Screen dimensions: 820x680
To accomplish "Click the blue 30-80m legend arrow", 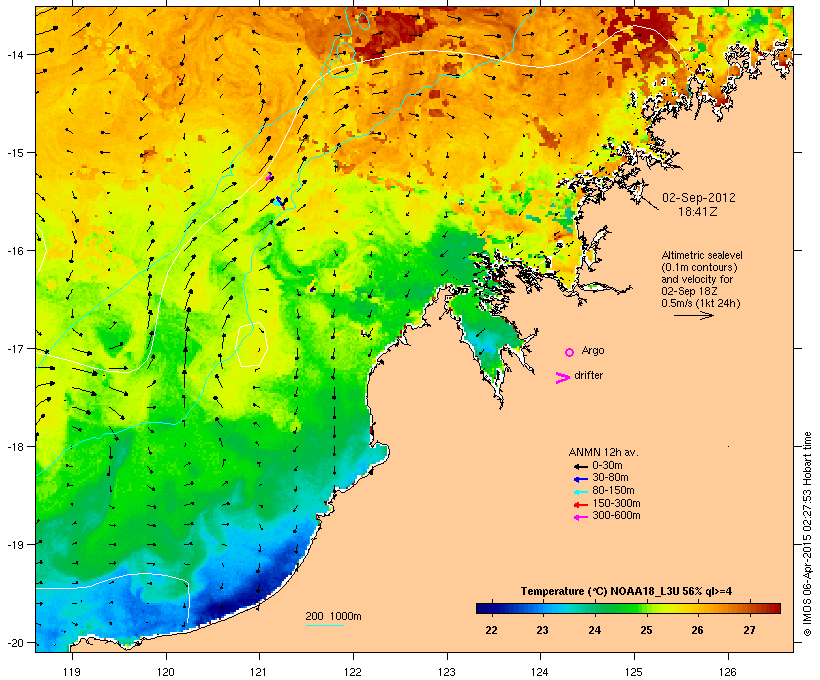I will point(581,479).
